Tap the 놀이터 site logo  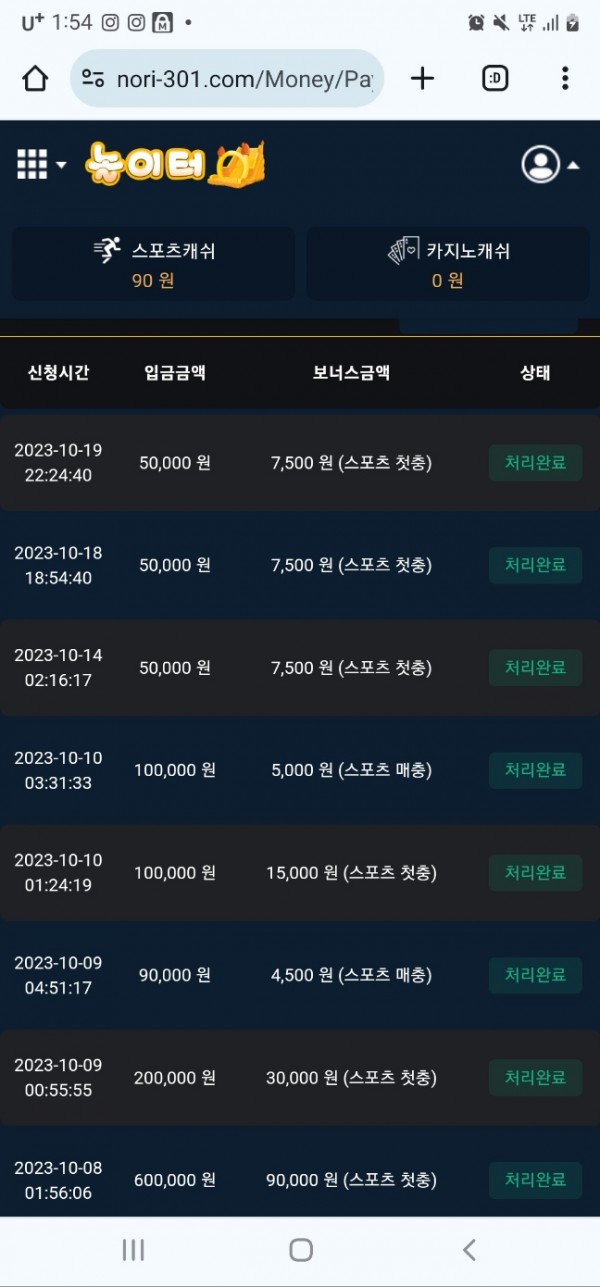click(x=175, y=164)
